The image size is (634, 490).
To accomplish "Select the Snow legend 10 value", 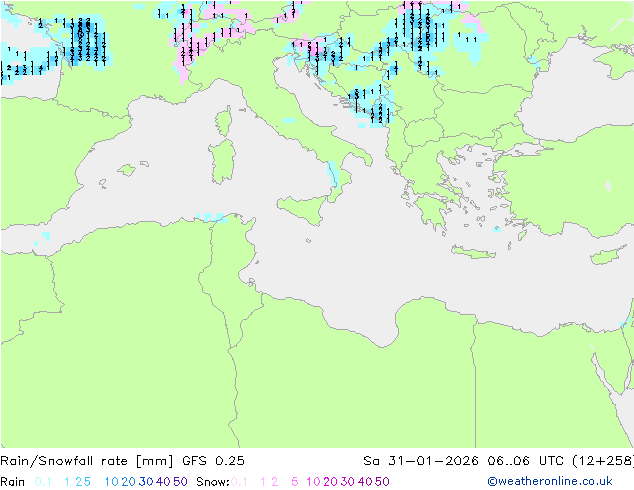I will pyautogui.click(x=313, y=482).
